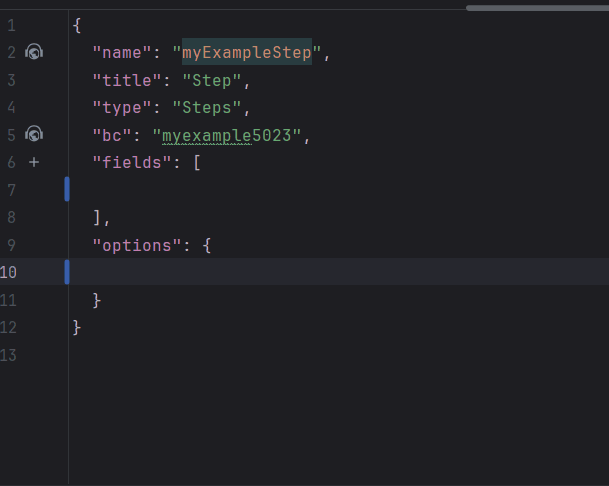Click the plus gutter icon beside "fields"

coord(33,161)
